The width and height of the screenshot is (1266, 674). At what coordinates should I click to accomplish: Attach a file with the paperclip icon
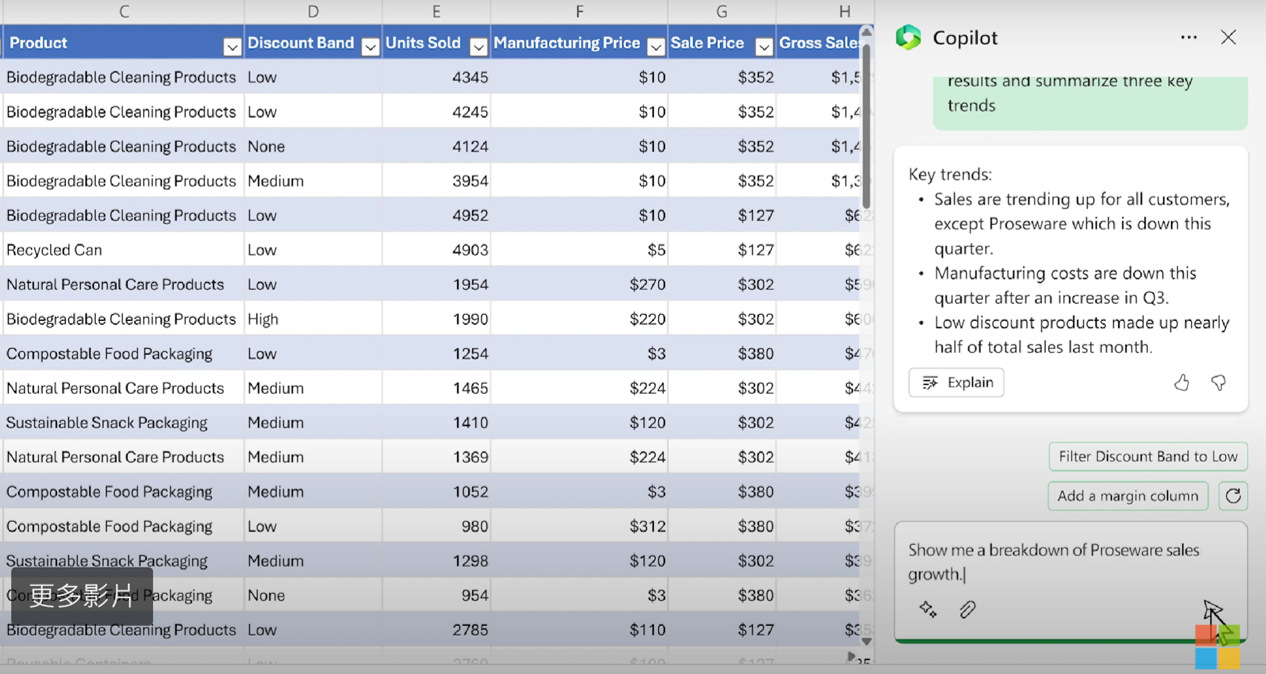tap(967, 609)
